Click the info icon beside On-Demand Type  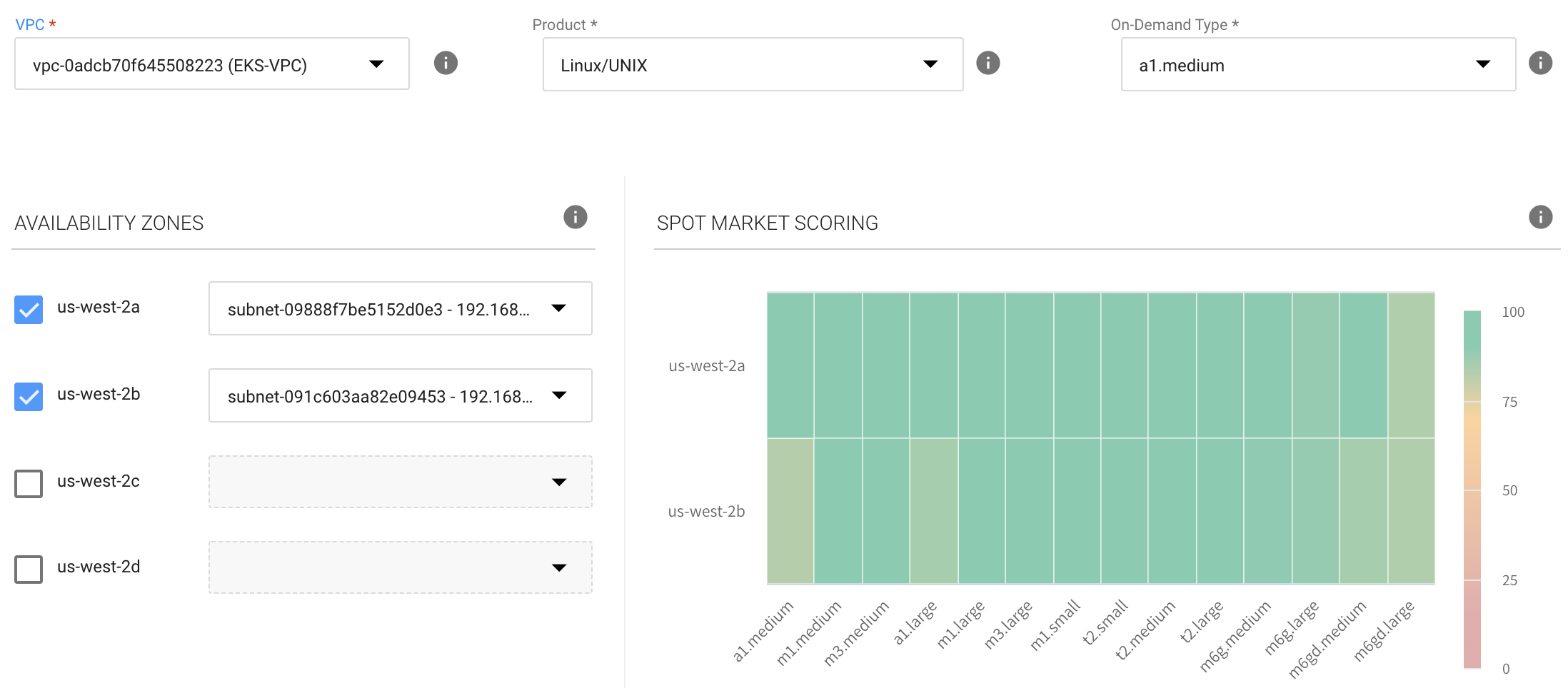1540,63
